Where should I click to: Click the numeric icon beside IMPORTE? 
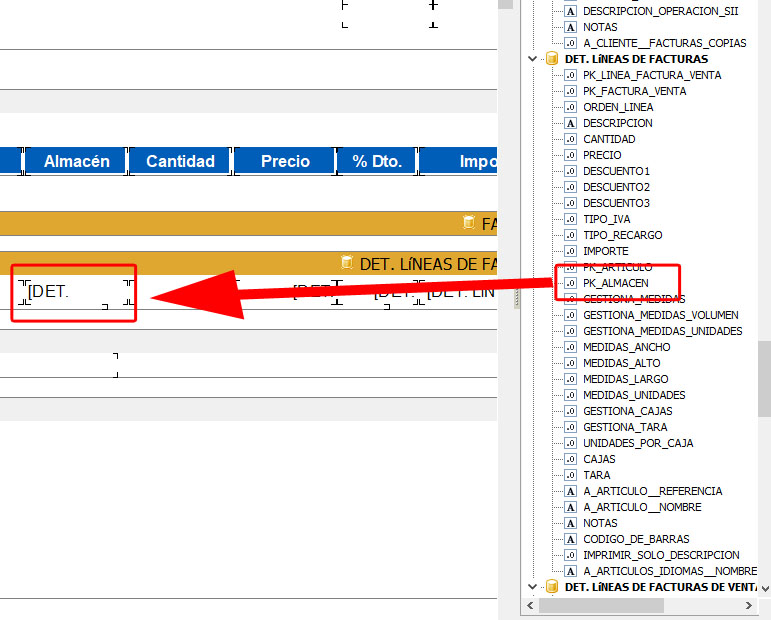(x=570, y=251)
